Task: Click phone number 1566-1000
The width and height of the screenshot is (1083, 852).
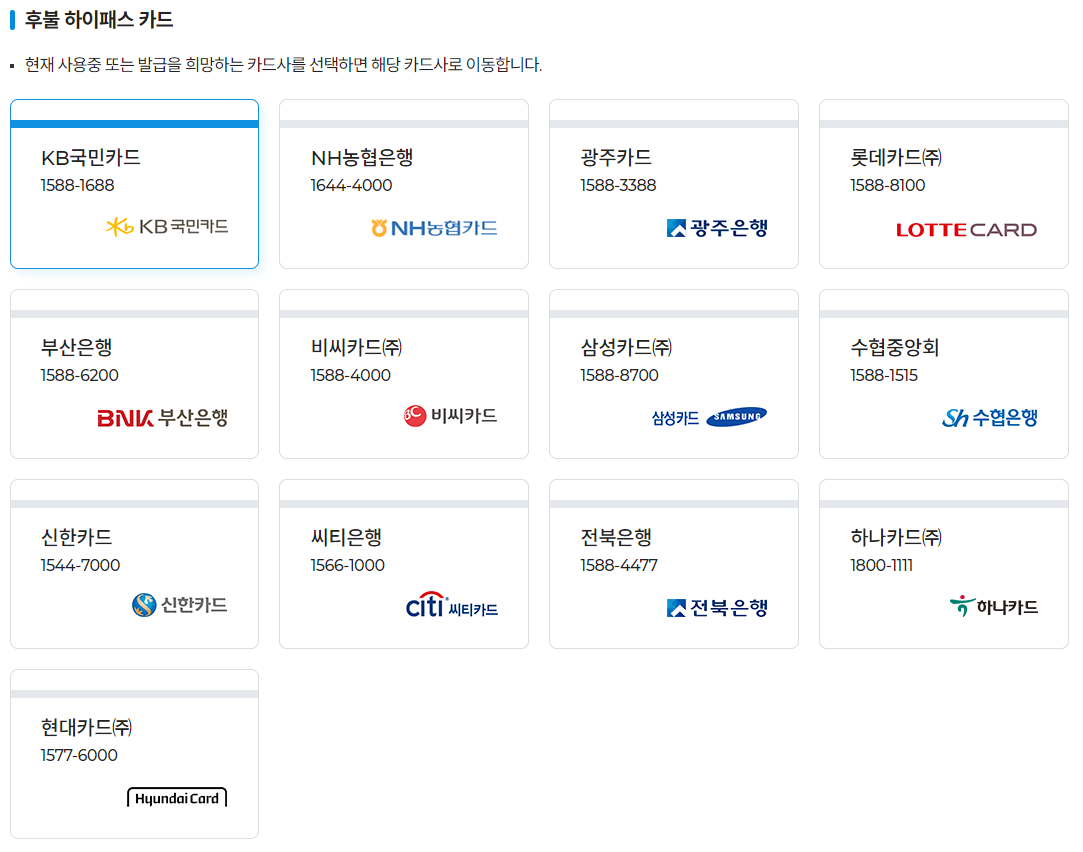Action: (x=347, y=565)
